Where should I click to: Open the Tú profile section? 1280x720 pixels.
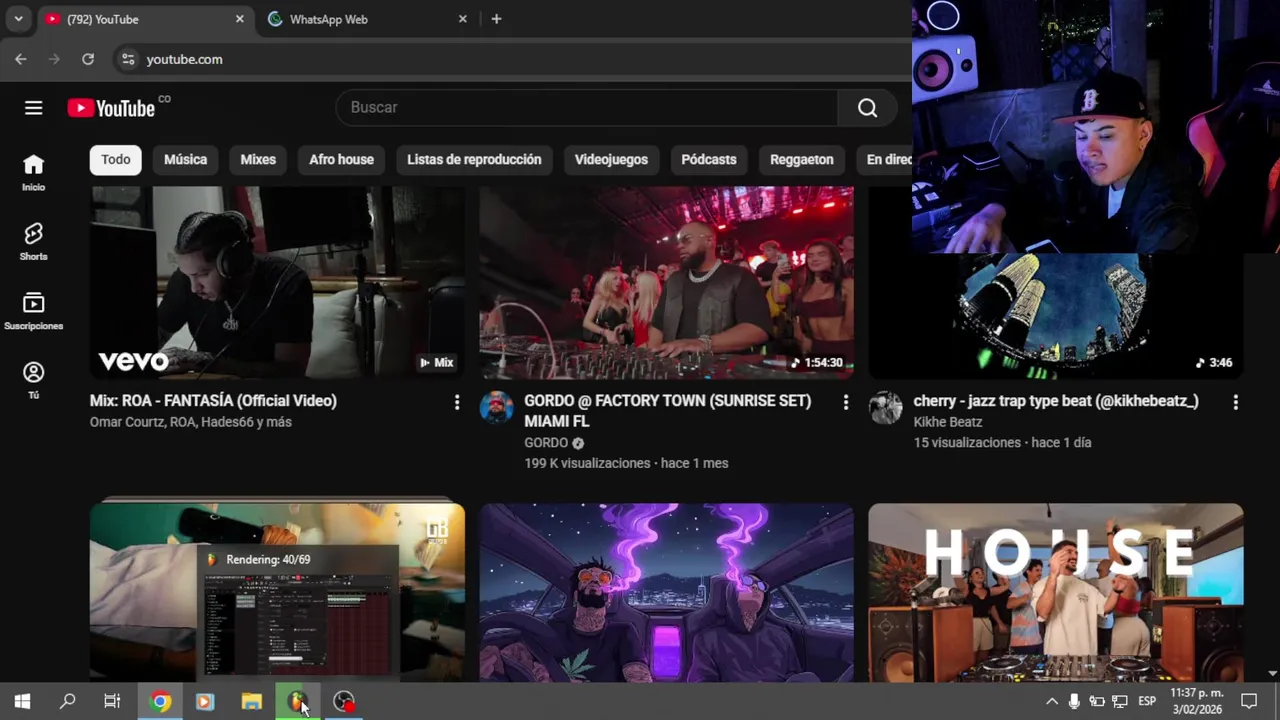[34, 381]
